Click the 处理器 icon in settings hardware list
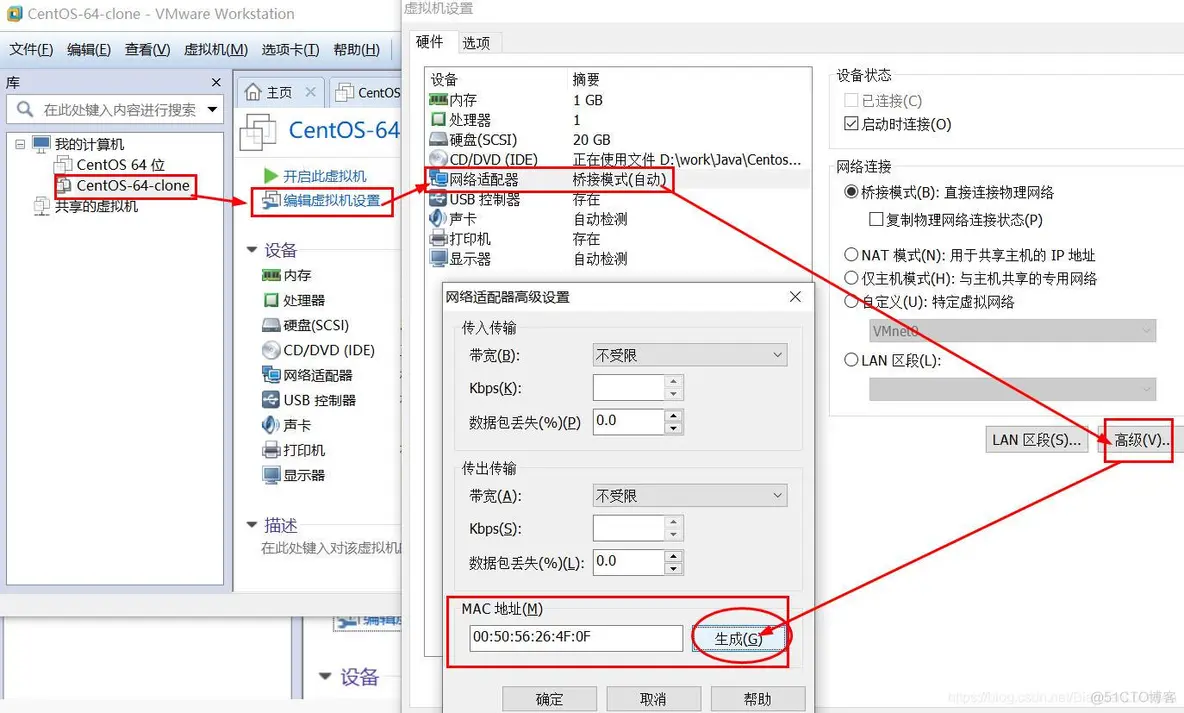The width and height of the screenshot is (1184, 713). tap(438, 119)
